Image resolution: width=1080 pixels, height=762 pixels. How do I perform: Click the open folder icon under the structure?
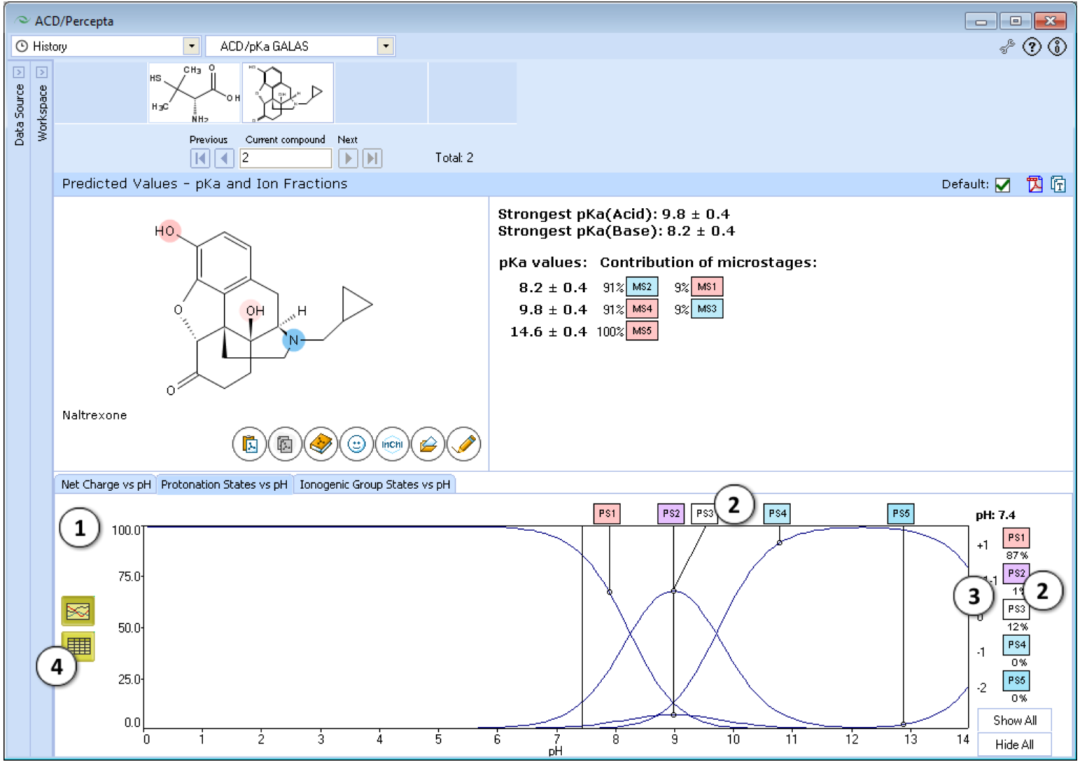coord(428,444)
